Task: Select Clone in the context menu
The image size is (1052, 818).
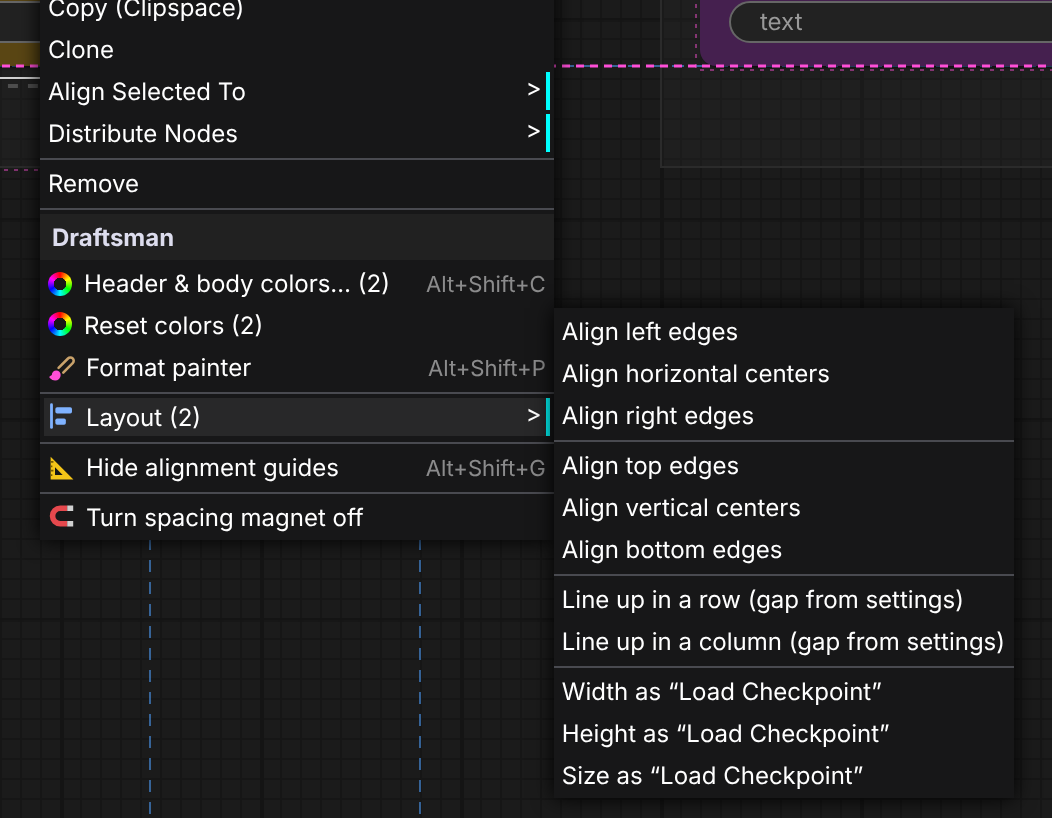Action: click(297, 50)
